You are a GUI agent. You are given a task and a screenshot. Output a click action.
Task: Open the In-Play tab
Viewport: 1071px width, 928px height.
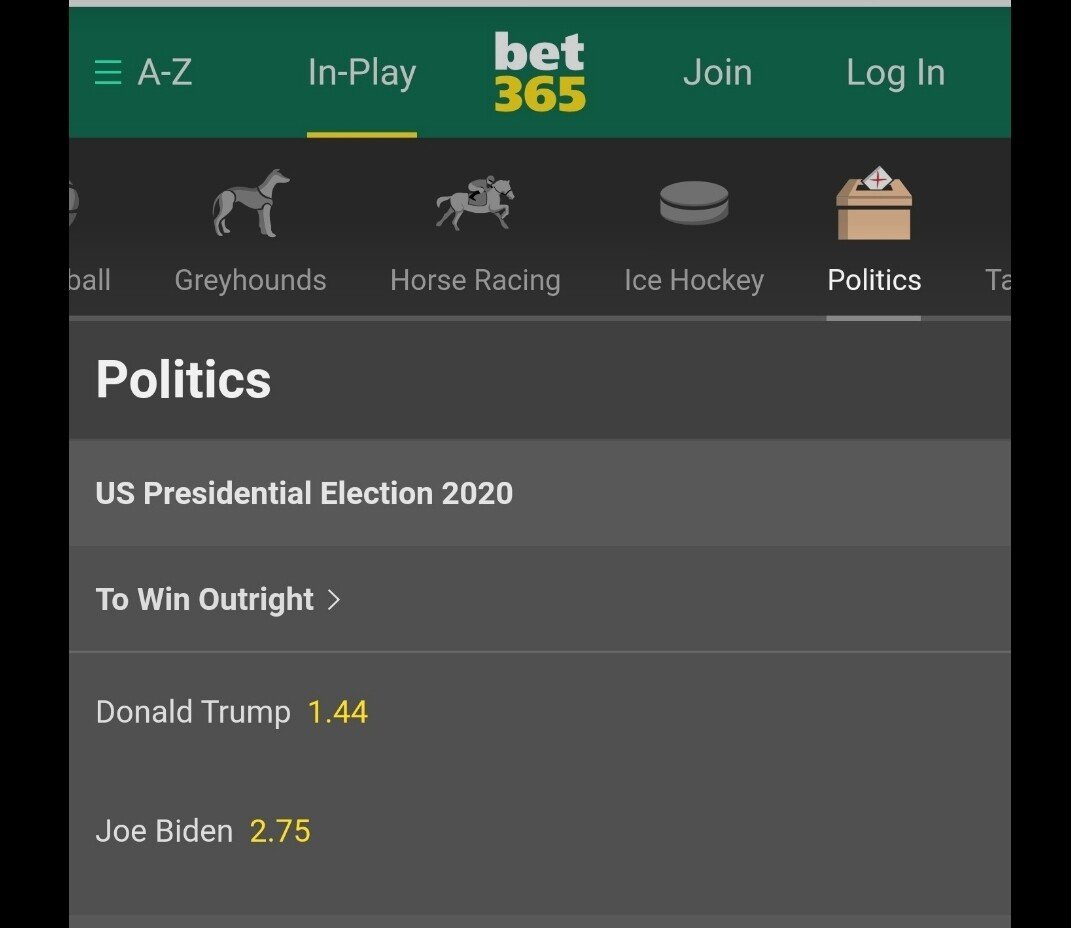[x=362, y=73]
